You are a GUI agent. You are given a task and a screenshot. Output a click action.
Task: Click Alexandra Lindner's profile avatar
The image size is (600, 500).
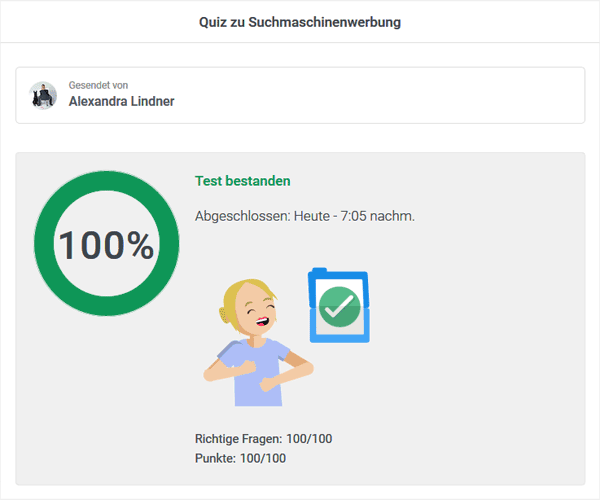coord(43,95)
